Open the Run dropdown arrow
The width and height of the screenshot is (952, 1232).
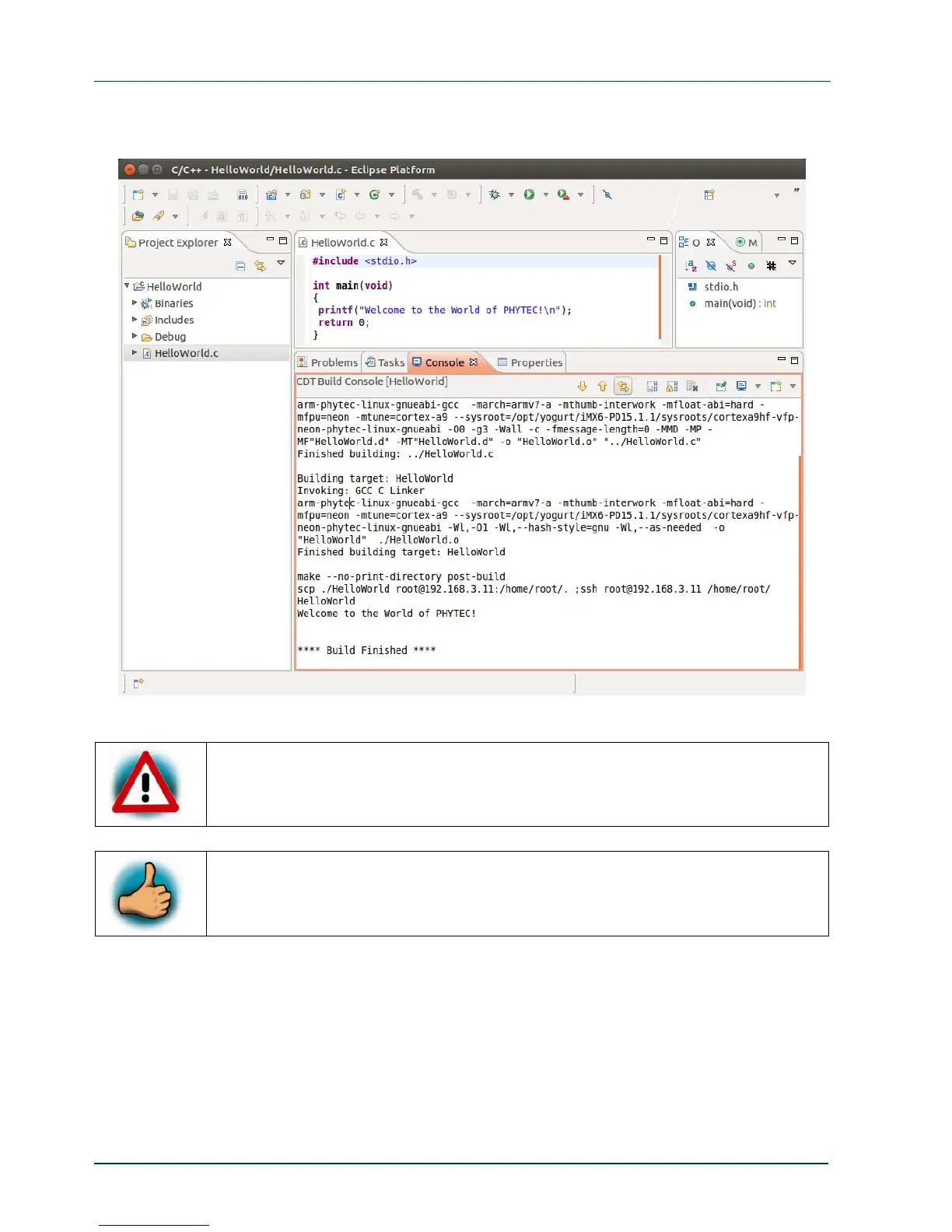tap(545, 194)
